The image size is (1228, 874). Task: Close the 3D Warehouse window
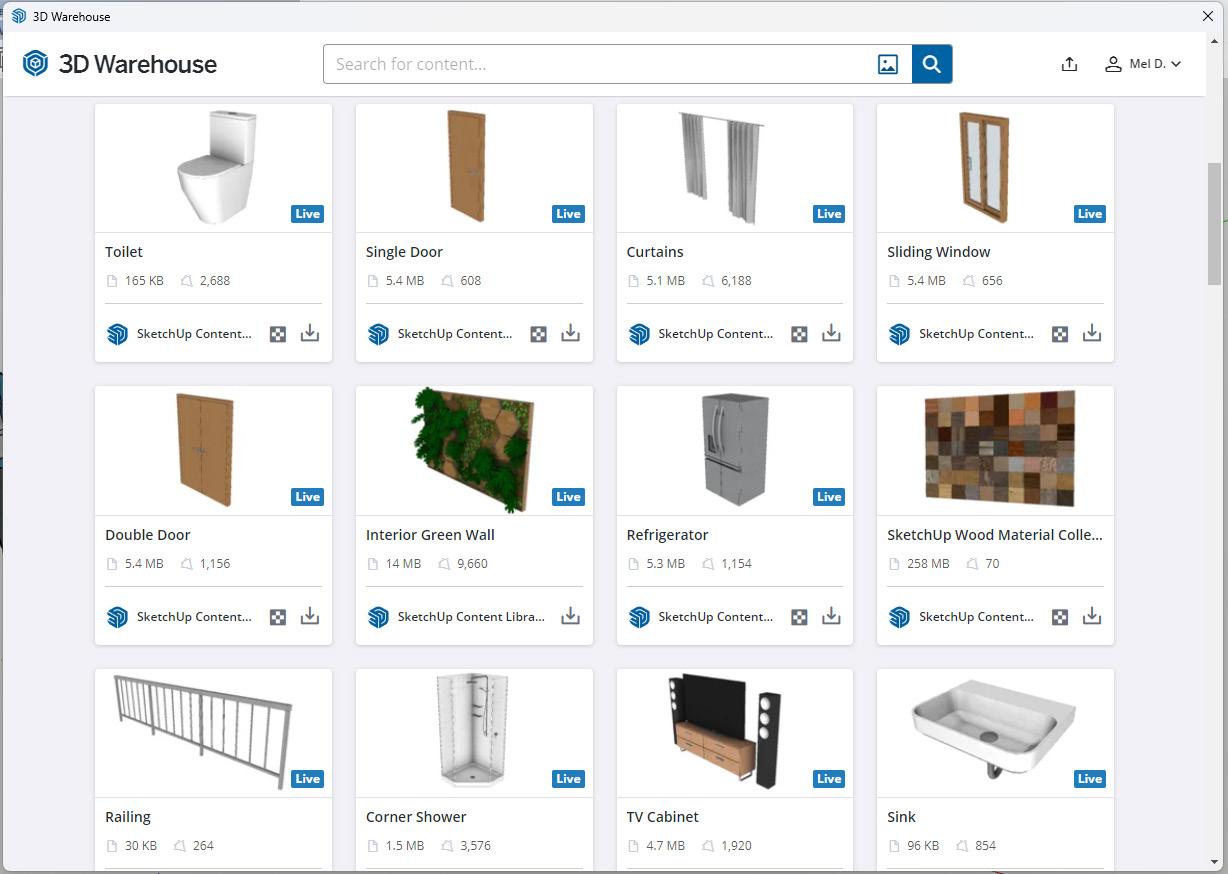coord(1208,16)
